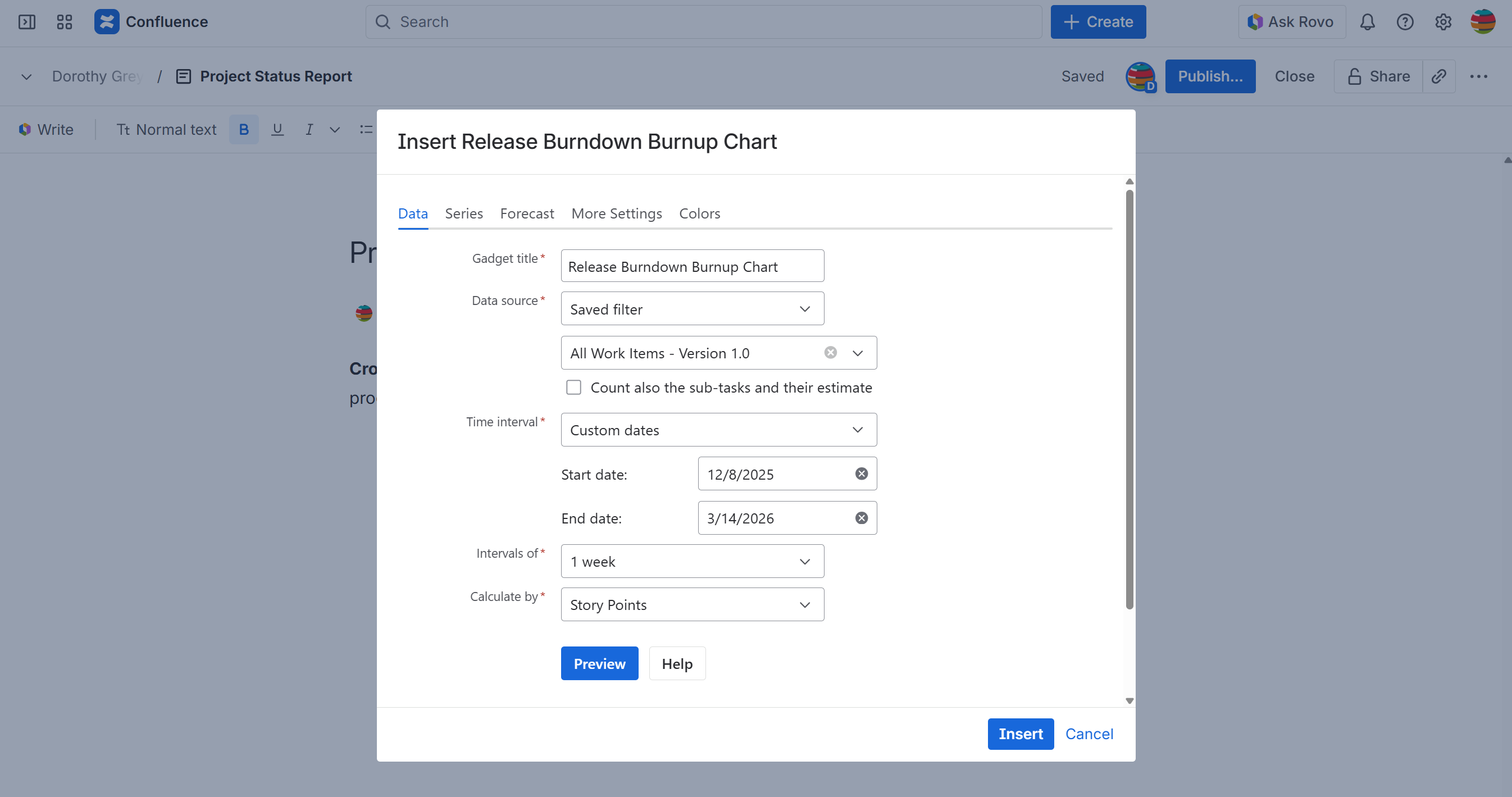Click the copy link icon next to Share

[x=1439, y=76]
